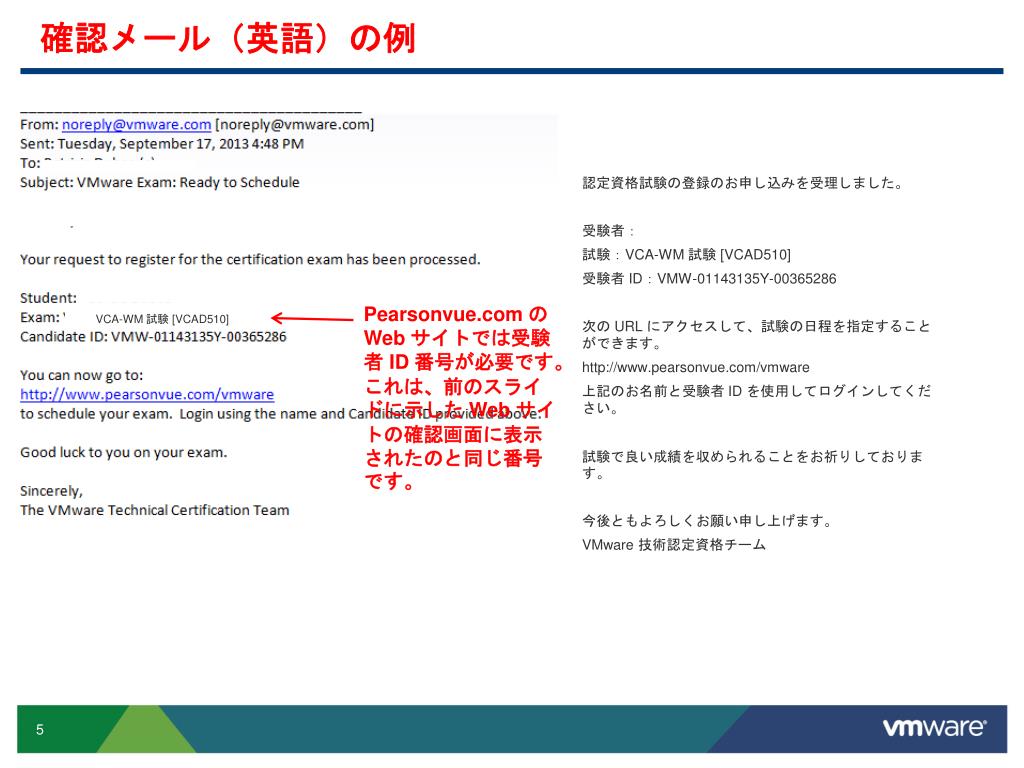Click the noreply@vmware.com sender link

click(136, 125)
